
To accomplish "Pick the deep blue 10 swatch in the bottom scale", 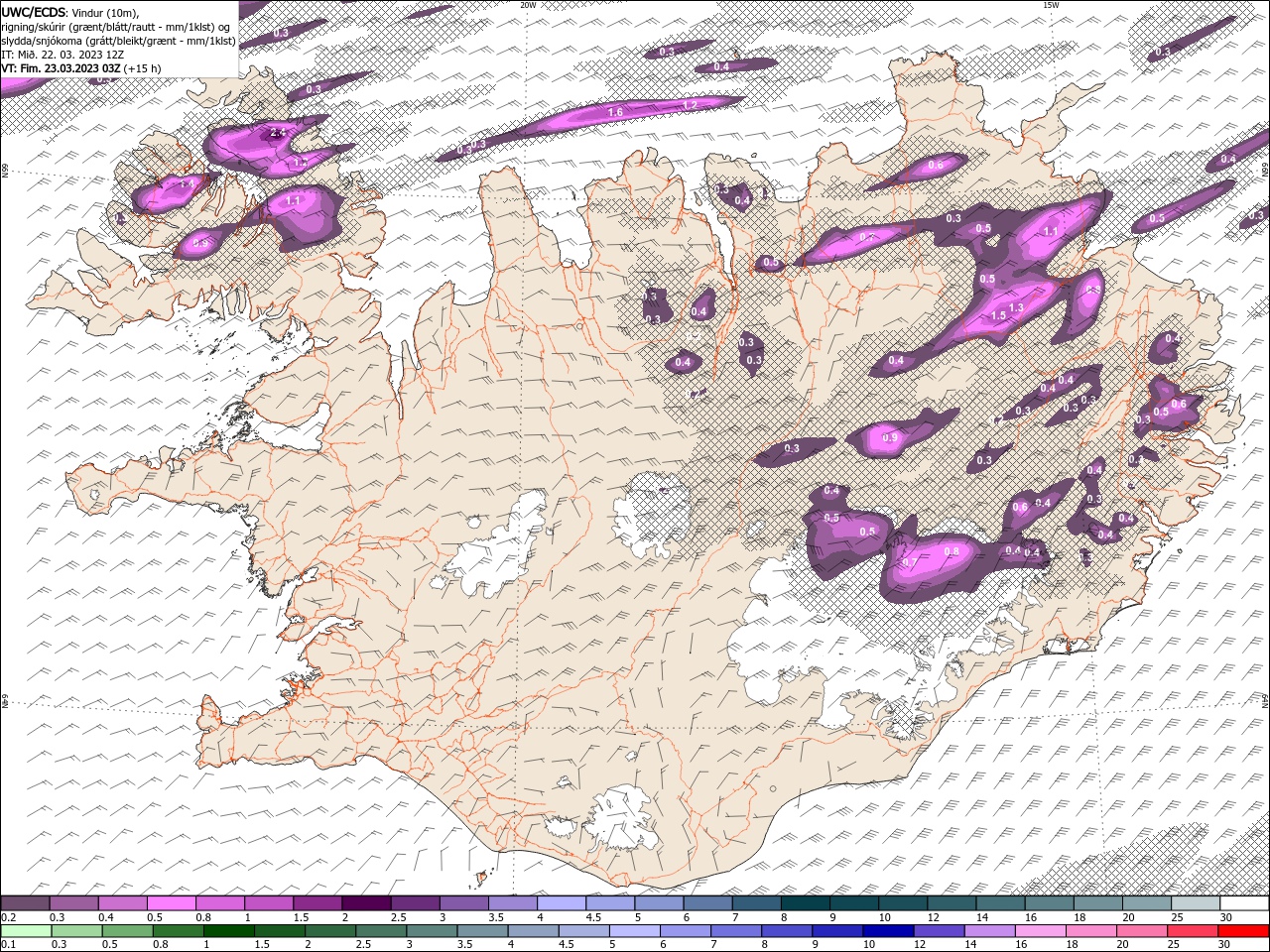I will coord(887,930).
